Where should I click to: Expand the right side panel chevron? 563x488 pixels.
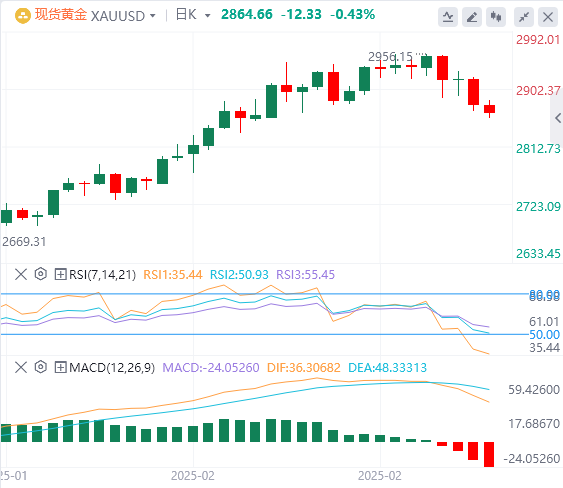[557, 118]
